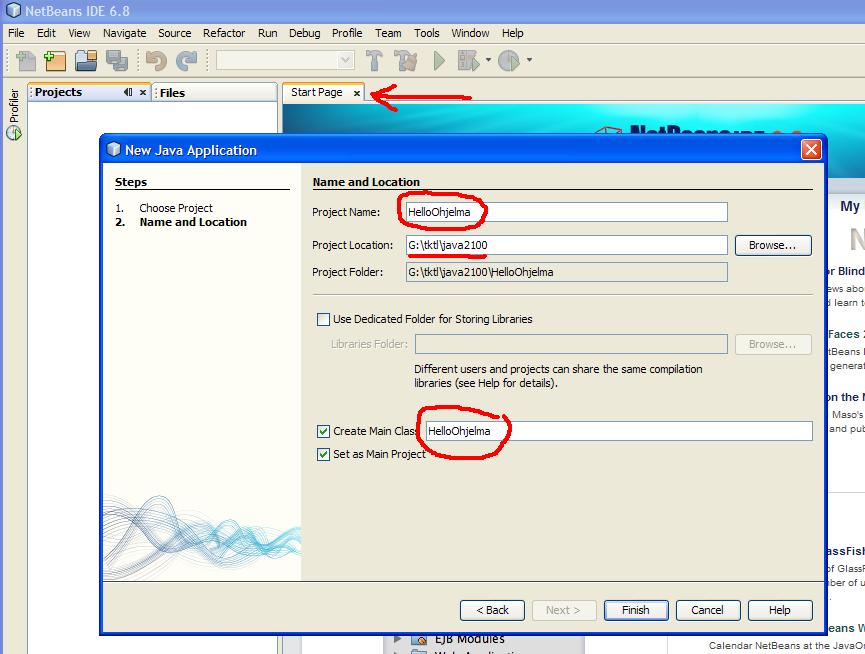This screenshot has height=654, width=865.
Task: Switch to the Projects tab
Action: (x=58, y=92)
